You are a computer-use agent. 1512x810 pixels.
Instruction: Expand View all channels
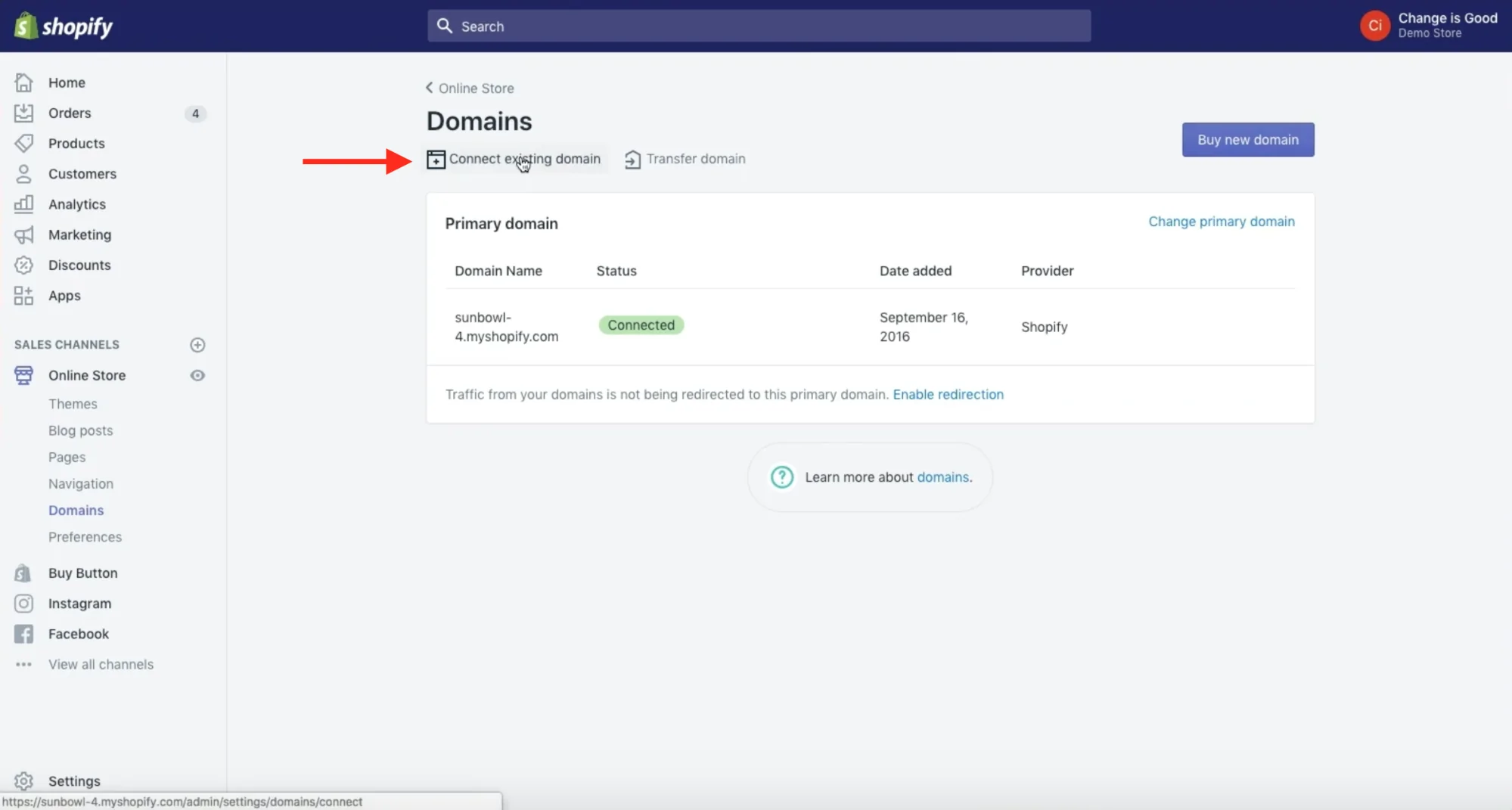101,664
